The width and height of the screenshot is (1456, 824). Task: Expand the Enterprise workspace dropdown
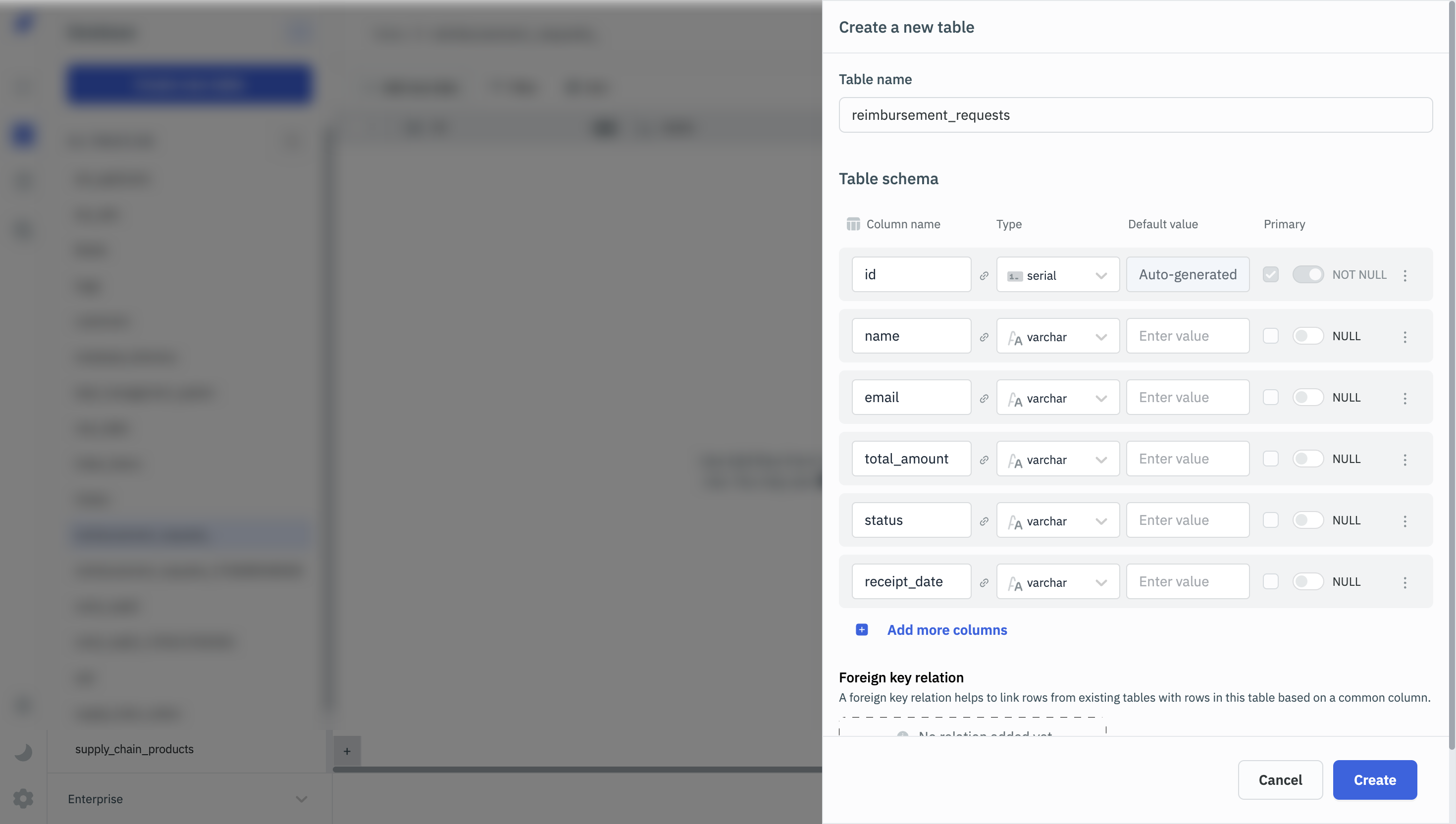[x=301, y=799]
